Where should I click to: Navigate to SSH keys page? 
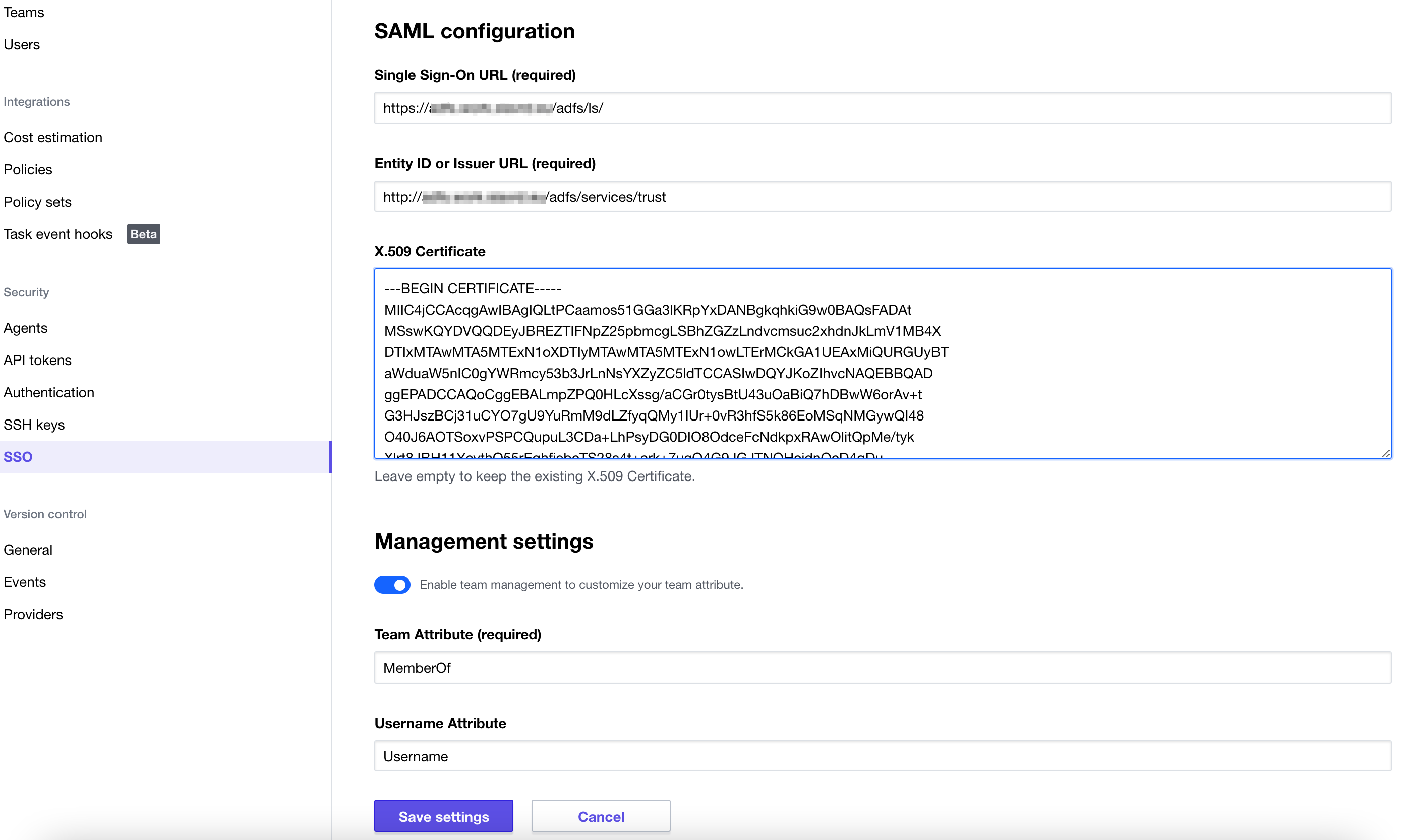[34, 425]
